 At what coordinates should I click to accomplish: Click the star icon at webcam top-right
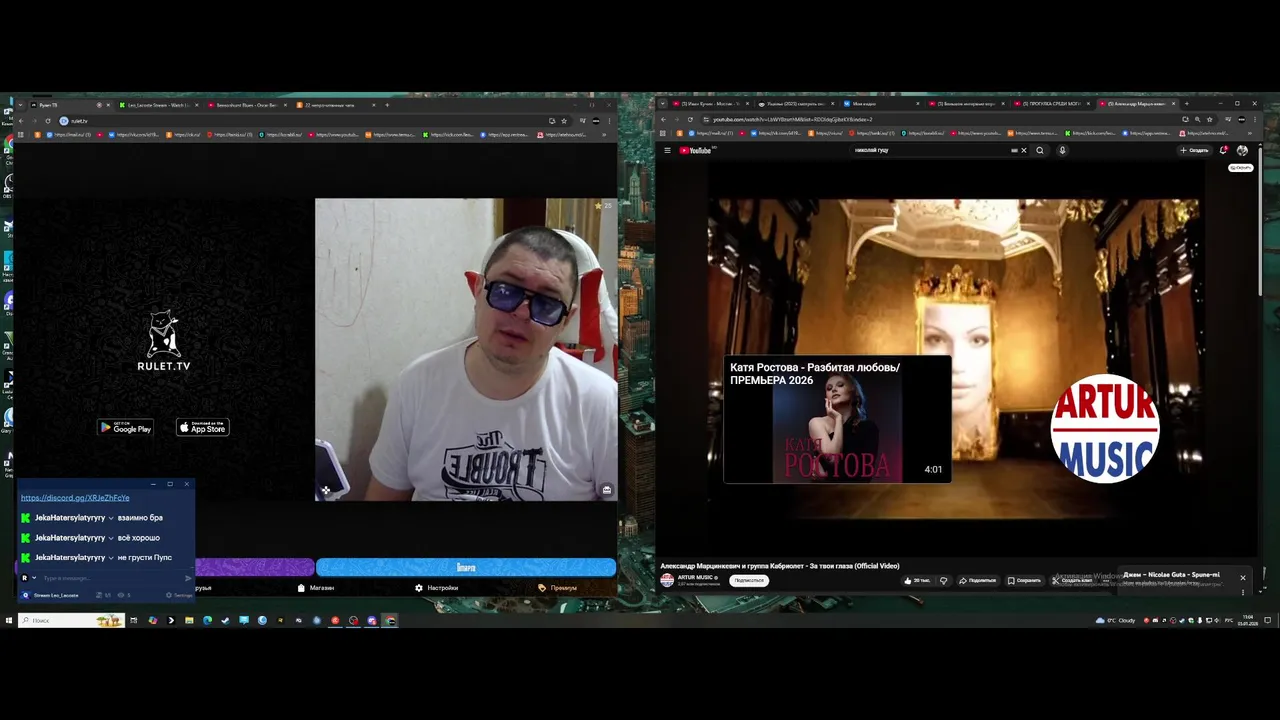coord(598,206)
